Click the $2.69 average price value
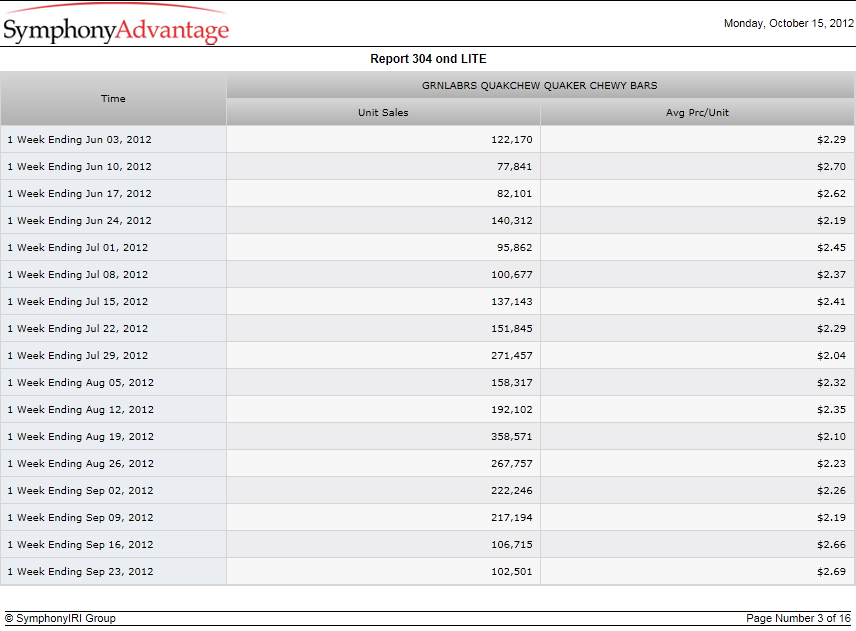The height and width of the screenshot is (631, 856). click(831, 572)
